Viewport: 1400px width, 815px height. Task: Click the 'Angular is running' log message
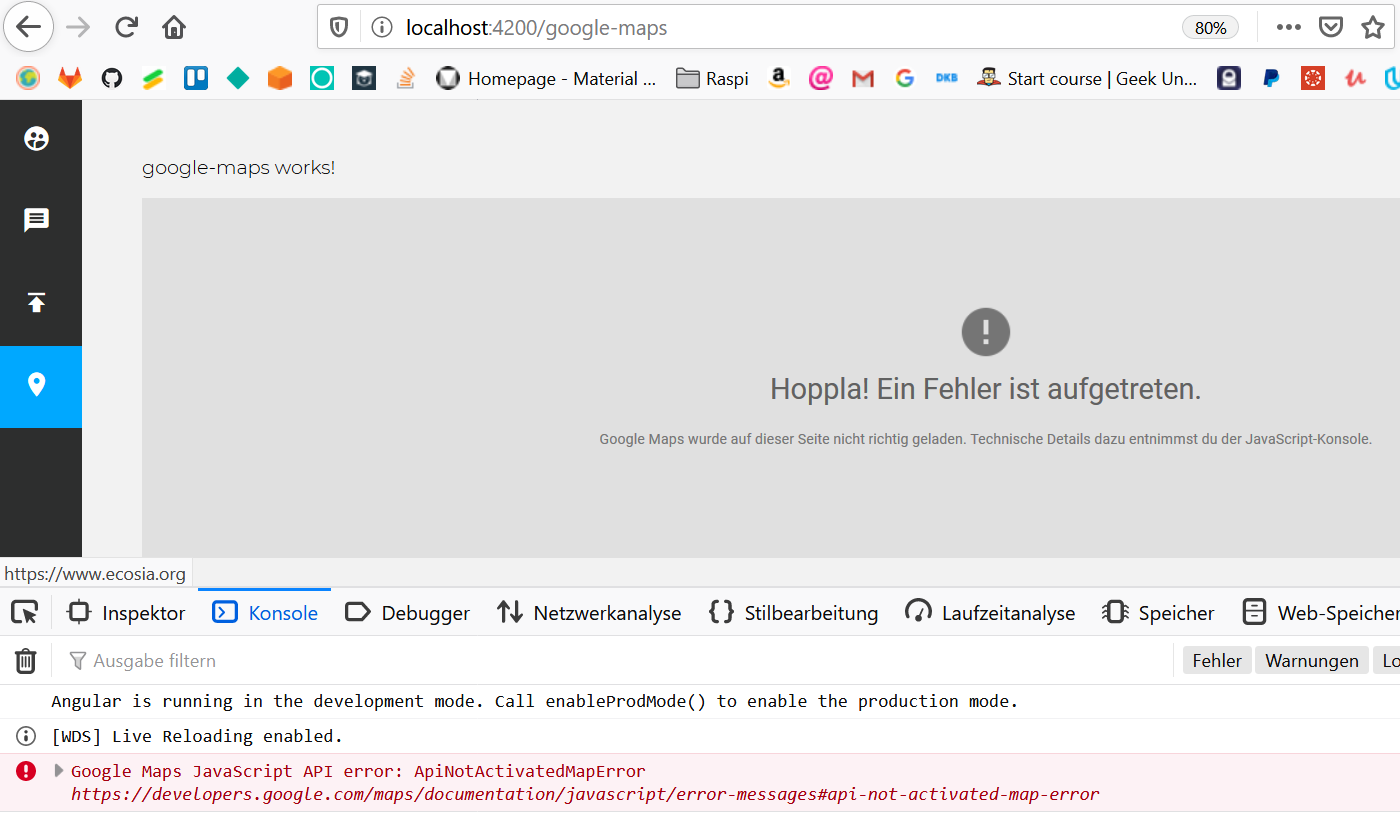tap(535, 701)
